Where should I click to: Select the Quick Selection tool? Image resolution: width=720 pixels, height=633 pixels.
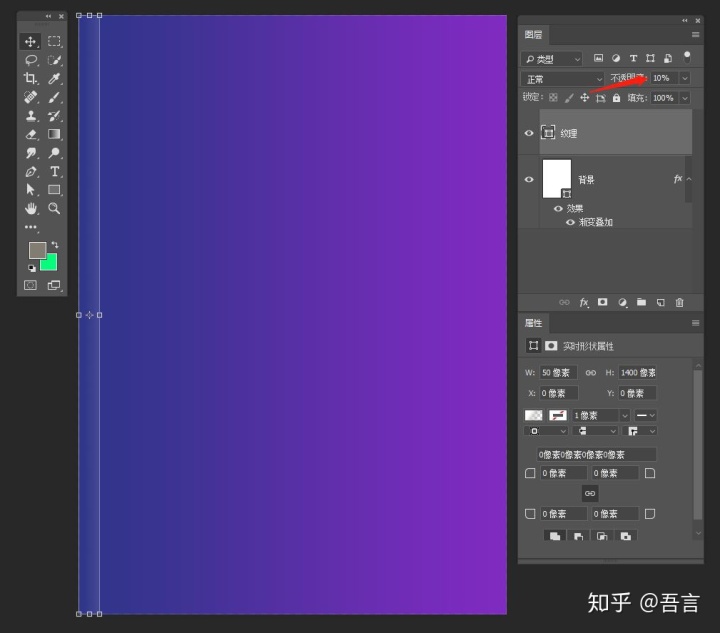pyautogui.click(x=54, y=60)
